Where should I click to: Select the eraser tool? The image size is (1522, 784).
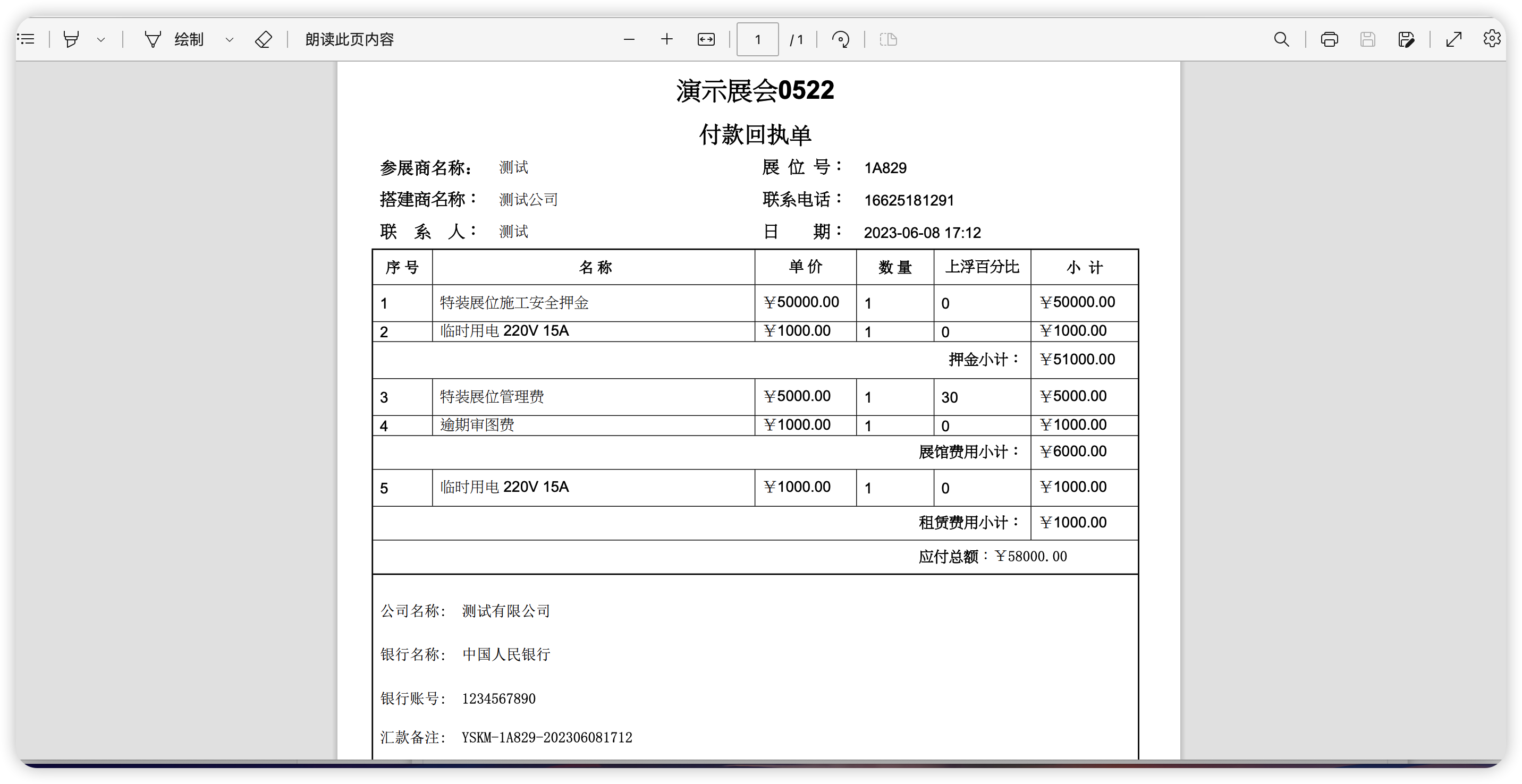[264, 39]
